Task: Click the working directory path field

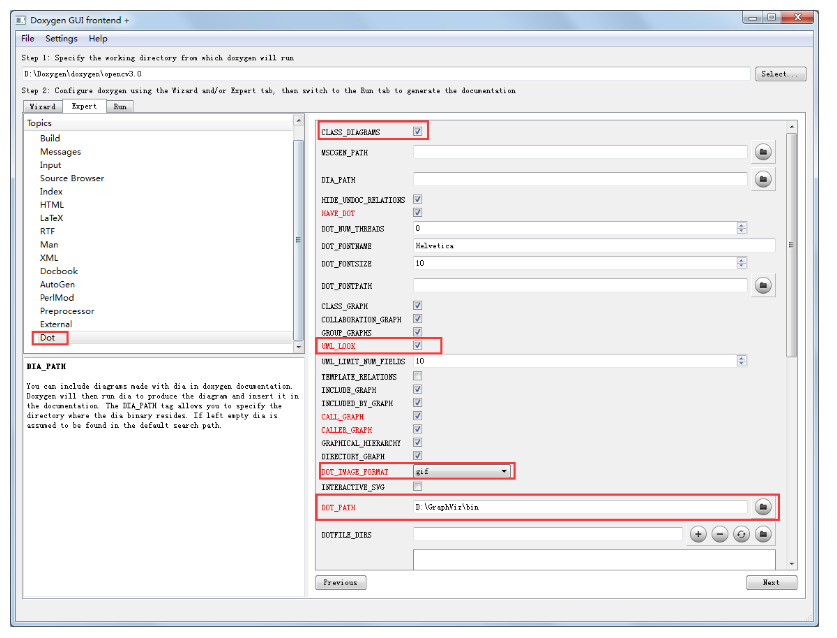Action: [x=386, y=74]
